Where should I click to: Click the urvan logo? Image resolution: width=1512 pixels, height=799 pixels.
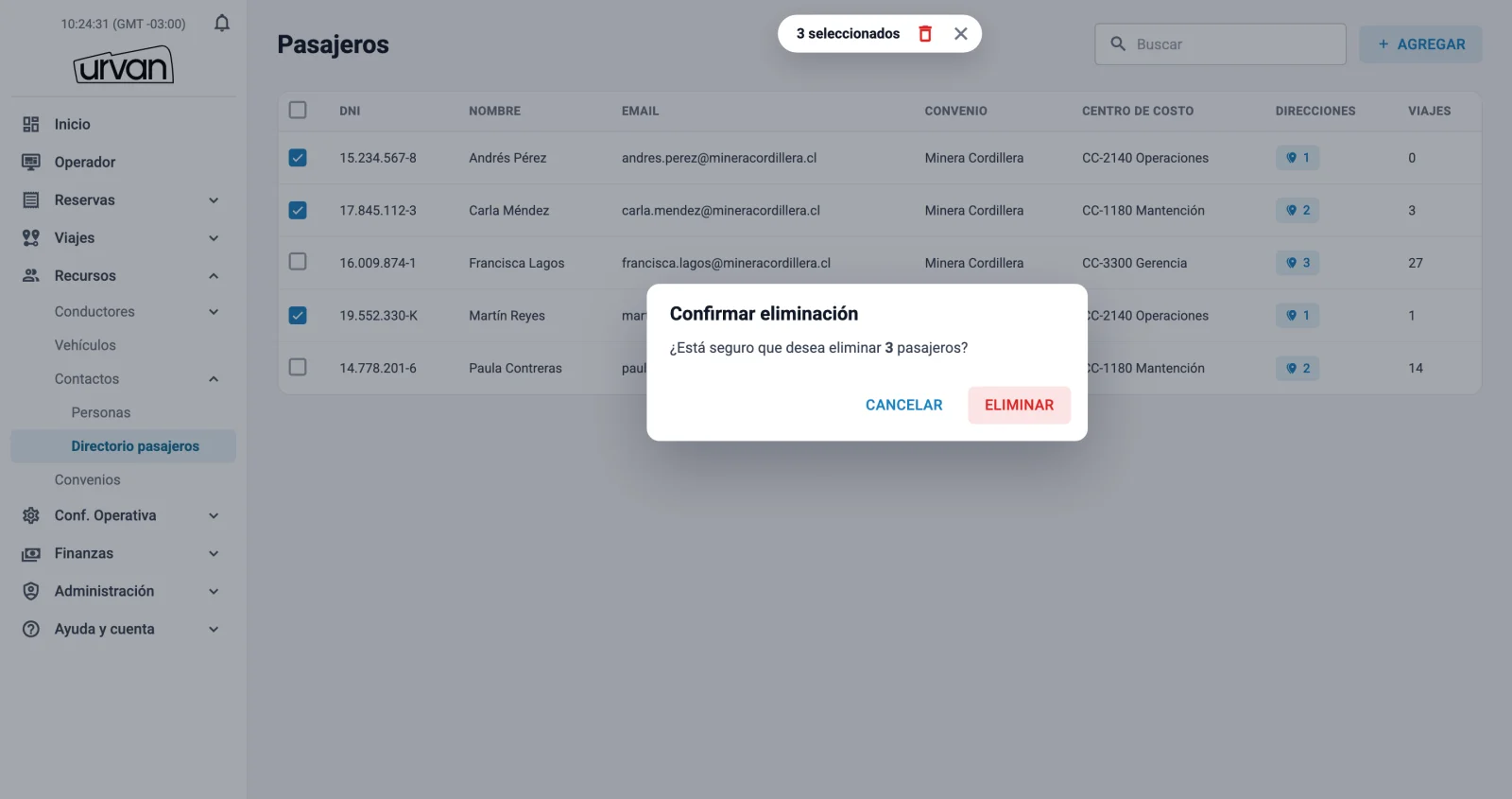click(x=124, y=64)
